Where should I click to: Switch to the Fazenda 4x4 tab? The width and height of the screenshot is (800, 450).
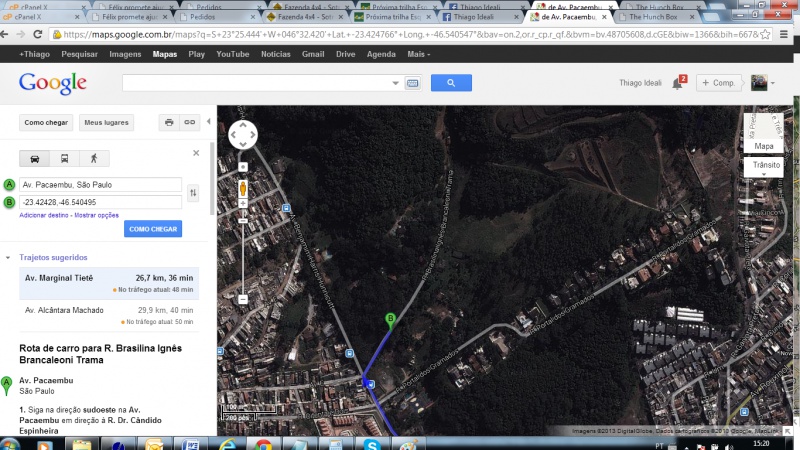[x=306, y=17]
